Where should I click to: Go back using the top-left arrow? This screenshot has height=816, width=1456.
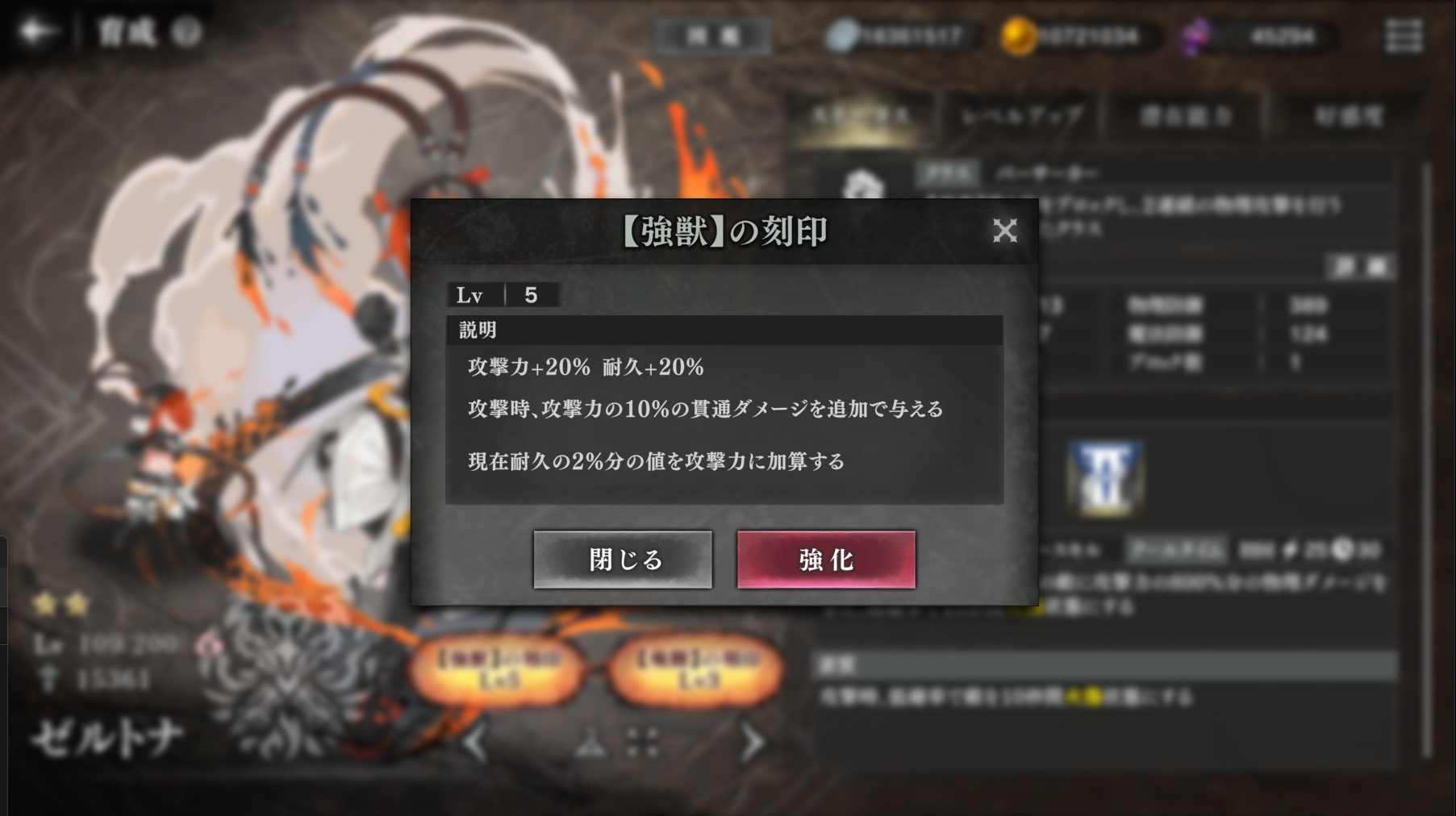[37, 31]
